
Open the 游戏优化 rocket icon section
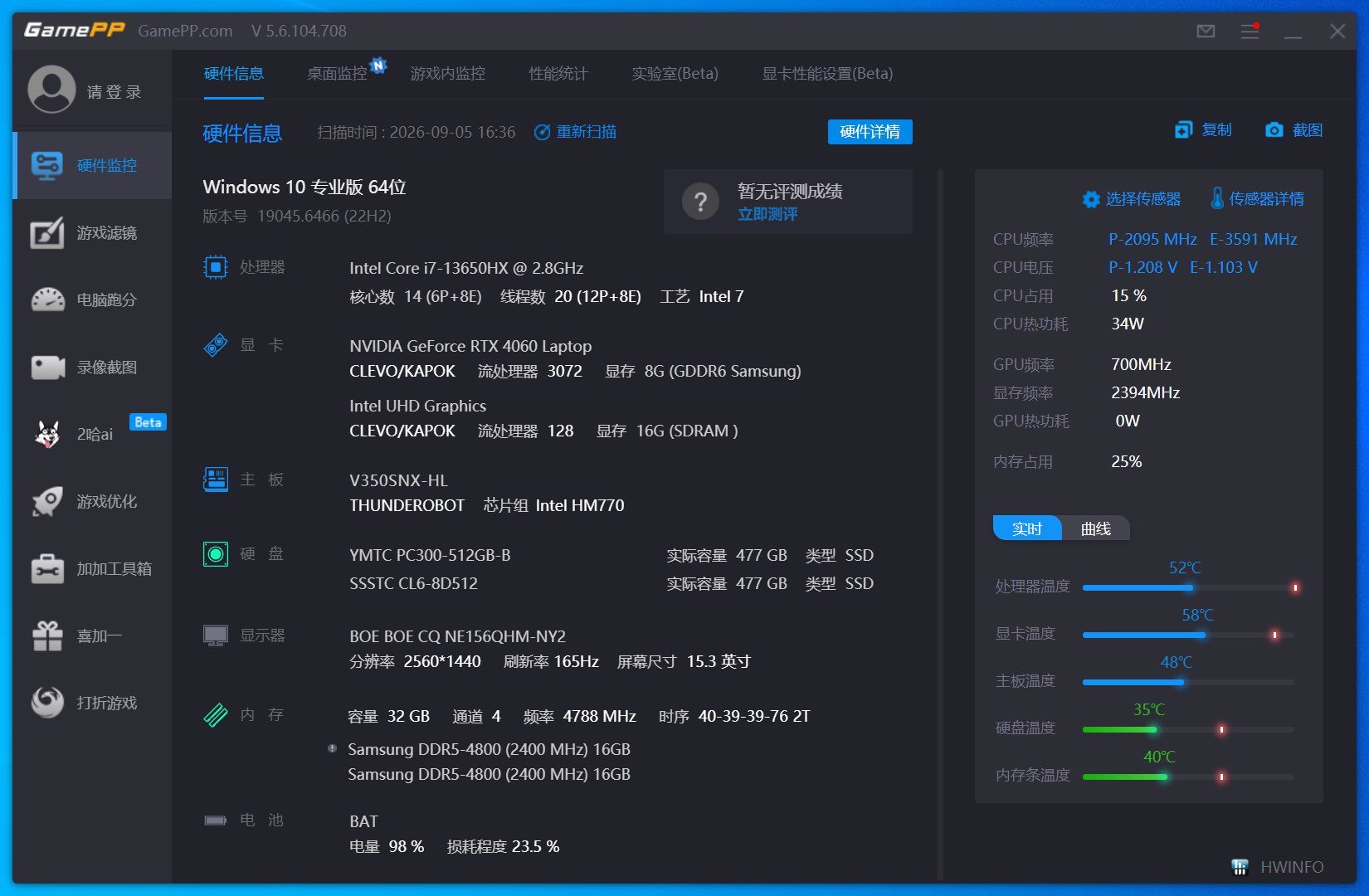(92, 501)
